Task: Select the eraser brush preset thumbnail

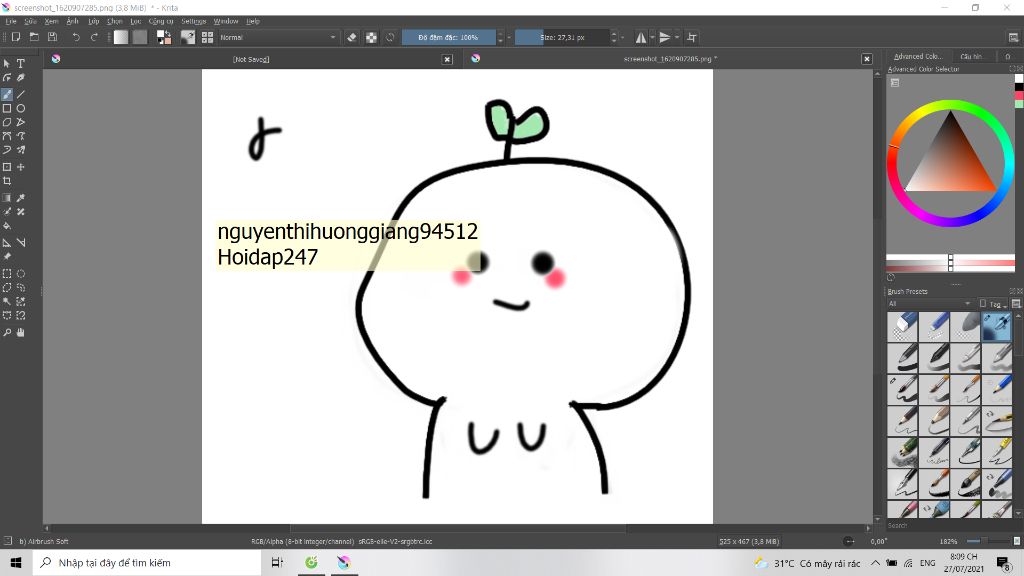Action: [x=903, y=326]
